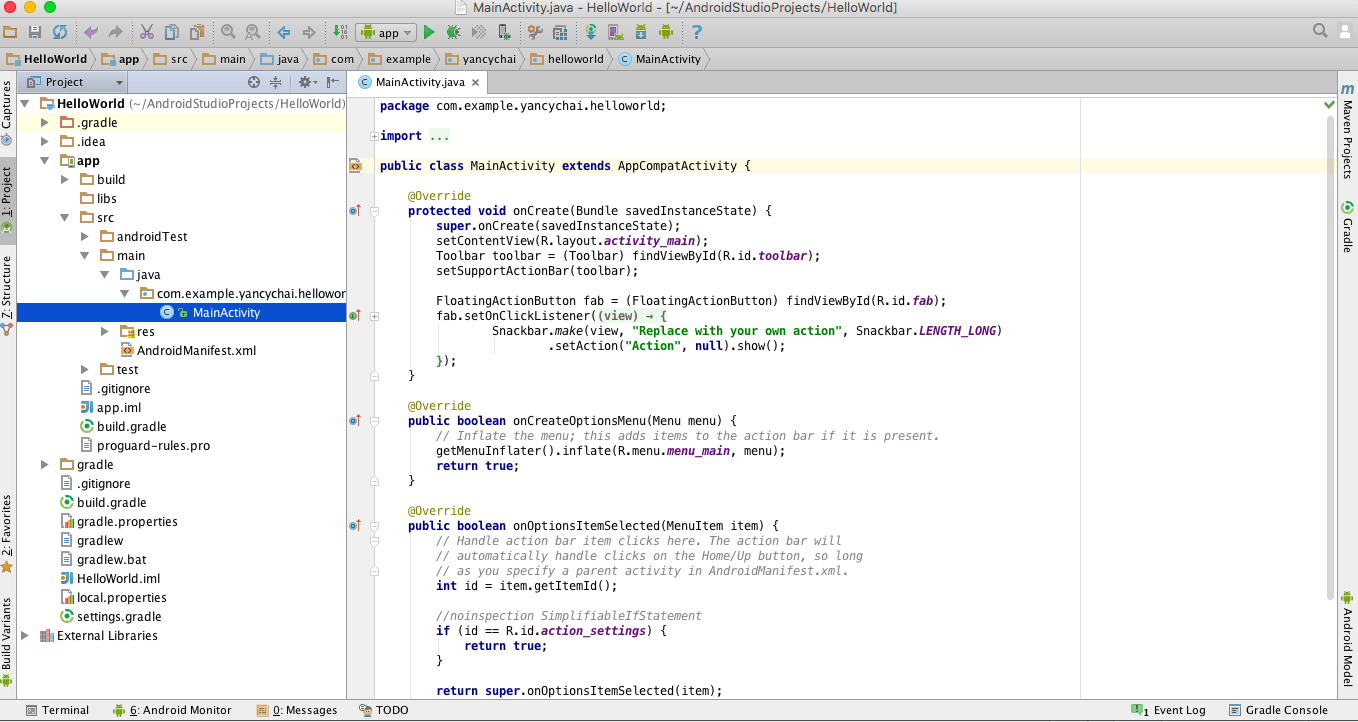The image size is (1358, 722).
Task: Click the Copy toolbar icon
Action: tap(172, 32)
